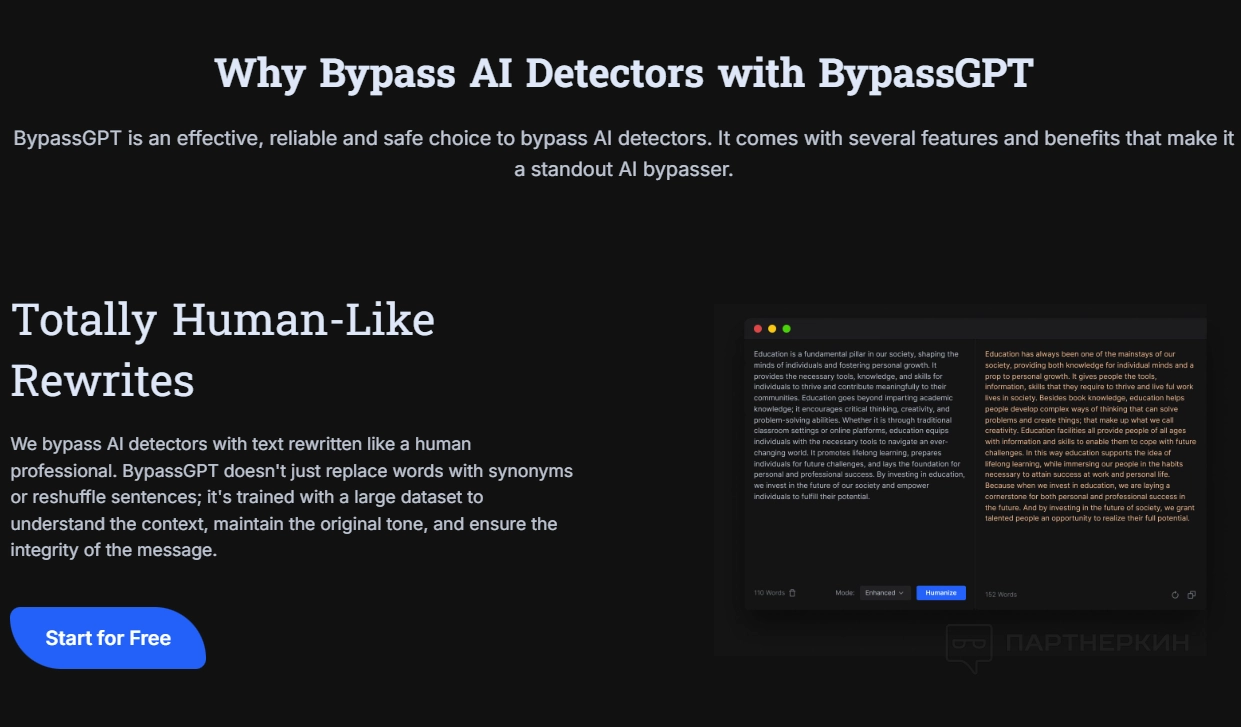Viewport: 1241px width, 727px height.
Task: Click the Start for Free button
Action: pyautogui.click(x=108, y=638)
